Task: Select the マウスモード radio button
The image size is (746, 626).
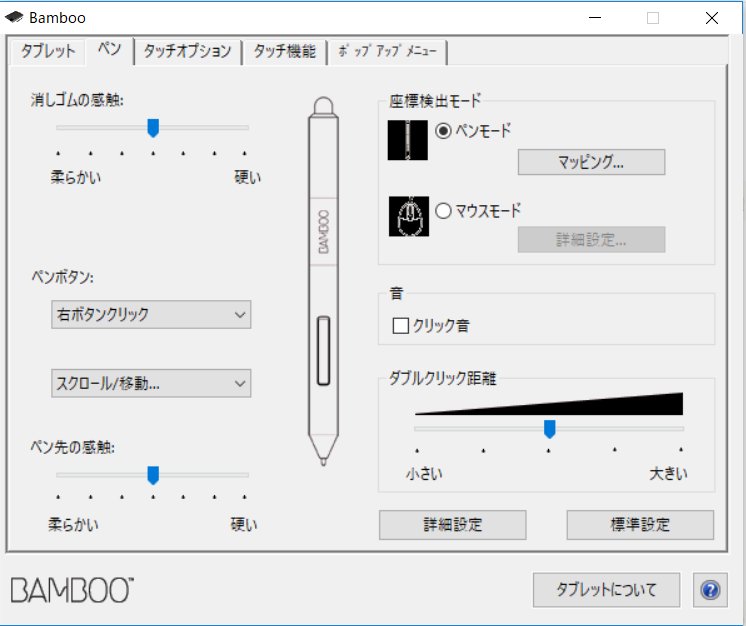Action: (443, 210)
